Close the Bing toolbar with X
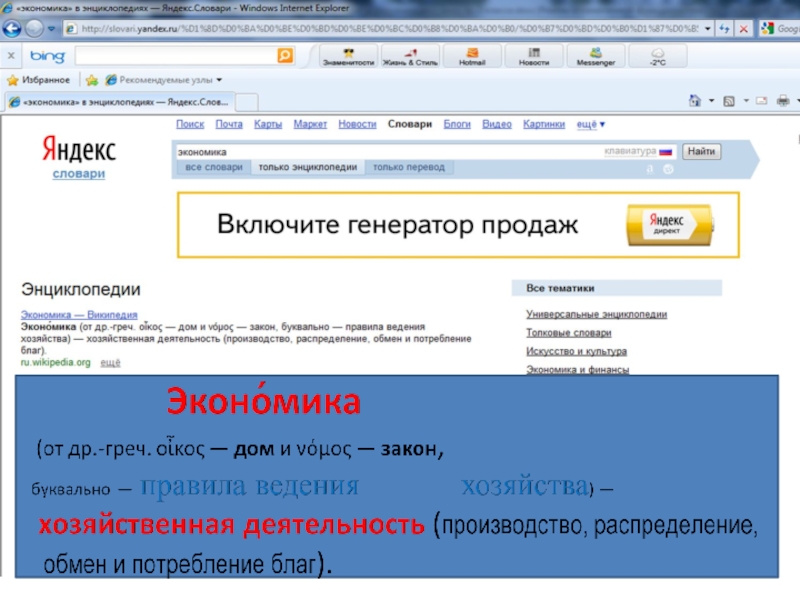 tap(11, 56)
